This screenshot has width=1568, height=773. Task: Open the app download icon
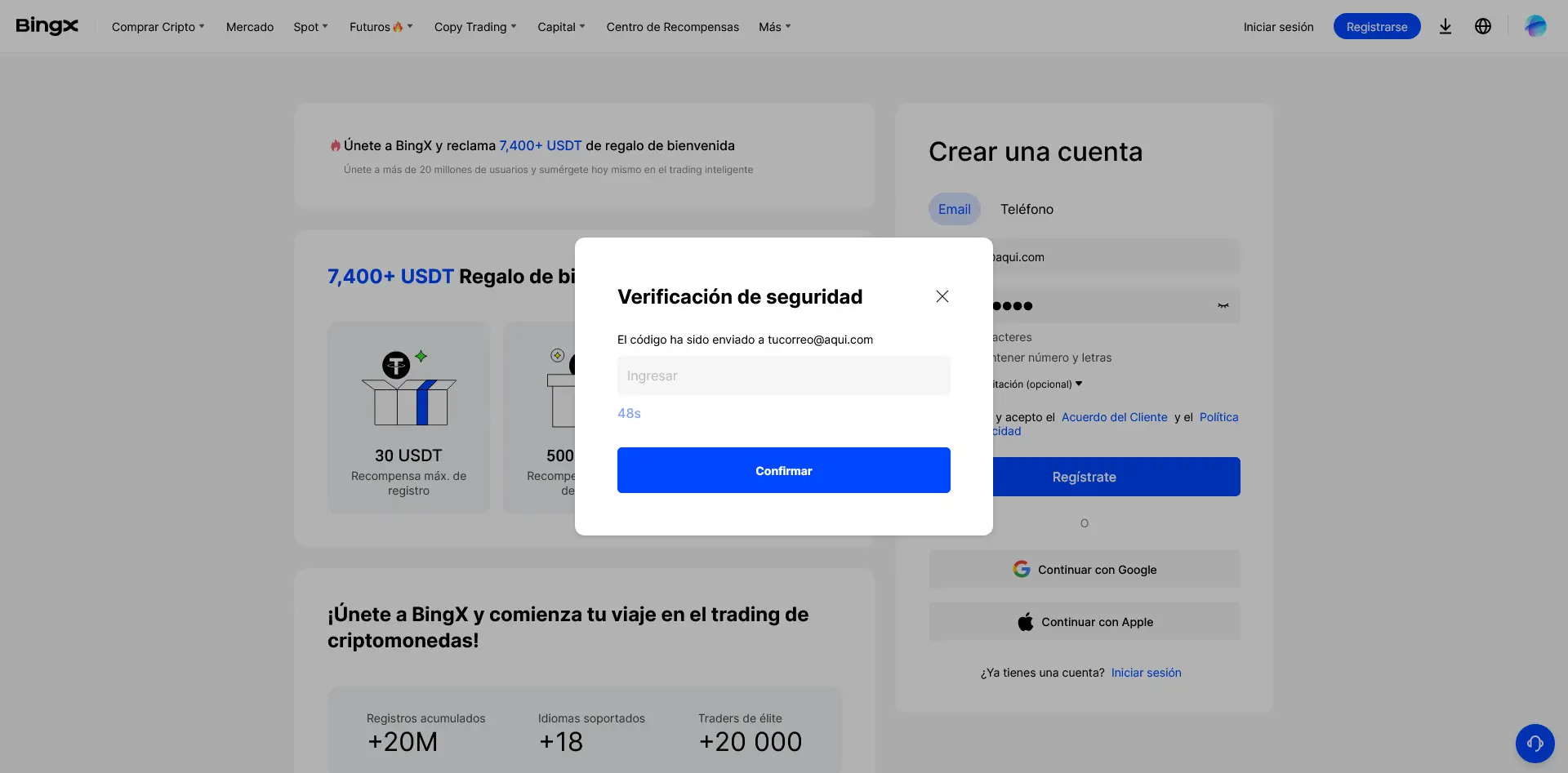(x=1445, y=26)
